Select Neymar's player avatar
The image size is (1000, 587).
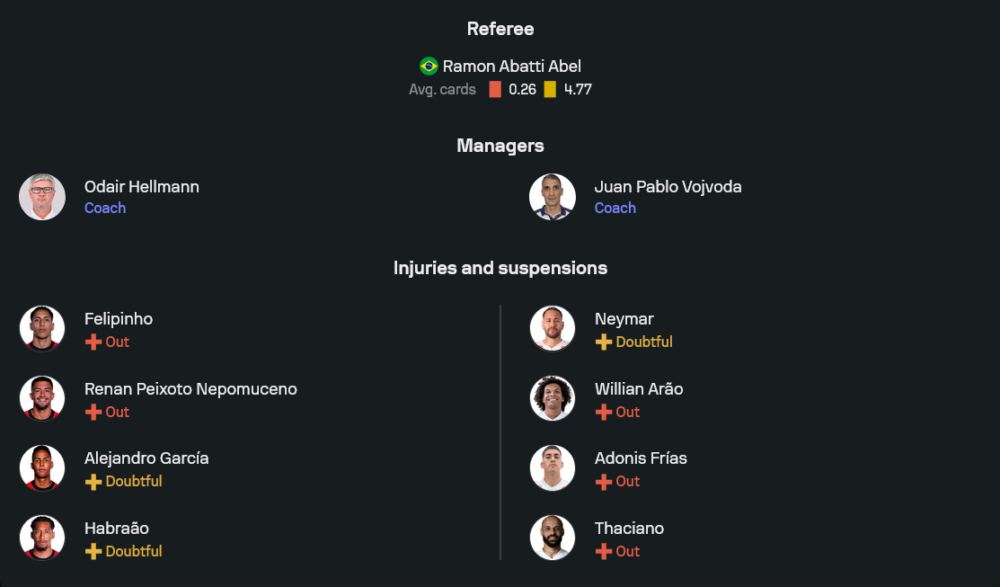(552, 329)
